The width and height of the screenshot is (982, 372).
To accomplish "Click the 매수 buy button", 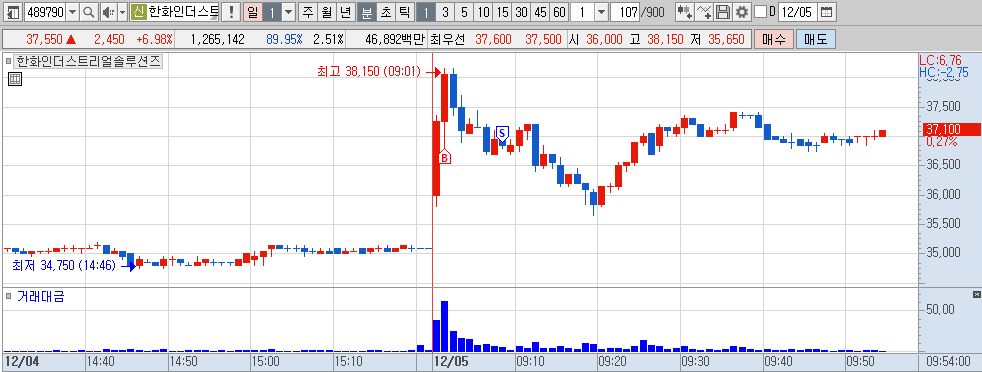I will coord(773,39).
